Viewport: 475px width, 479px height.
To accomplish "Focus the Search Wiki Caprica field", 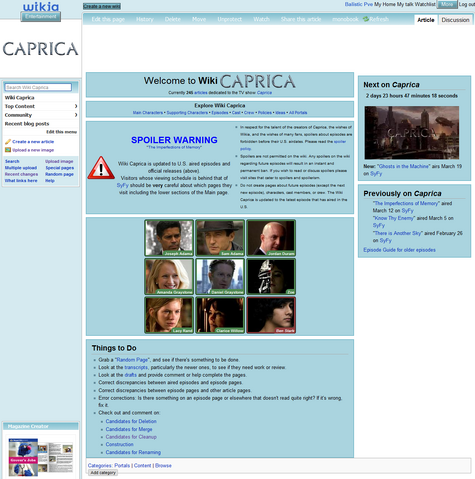I will (38, 87).
